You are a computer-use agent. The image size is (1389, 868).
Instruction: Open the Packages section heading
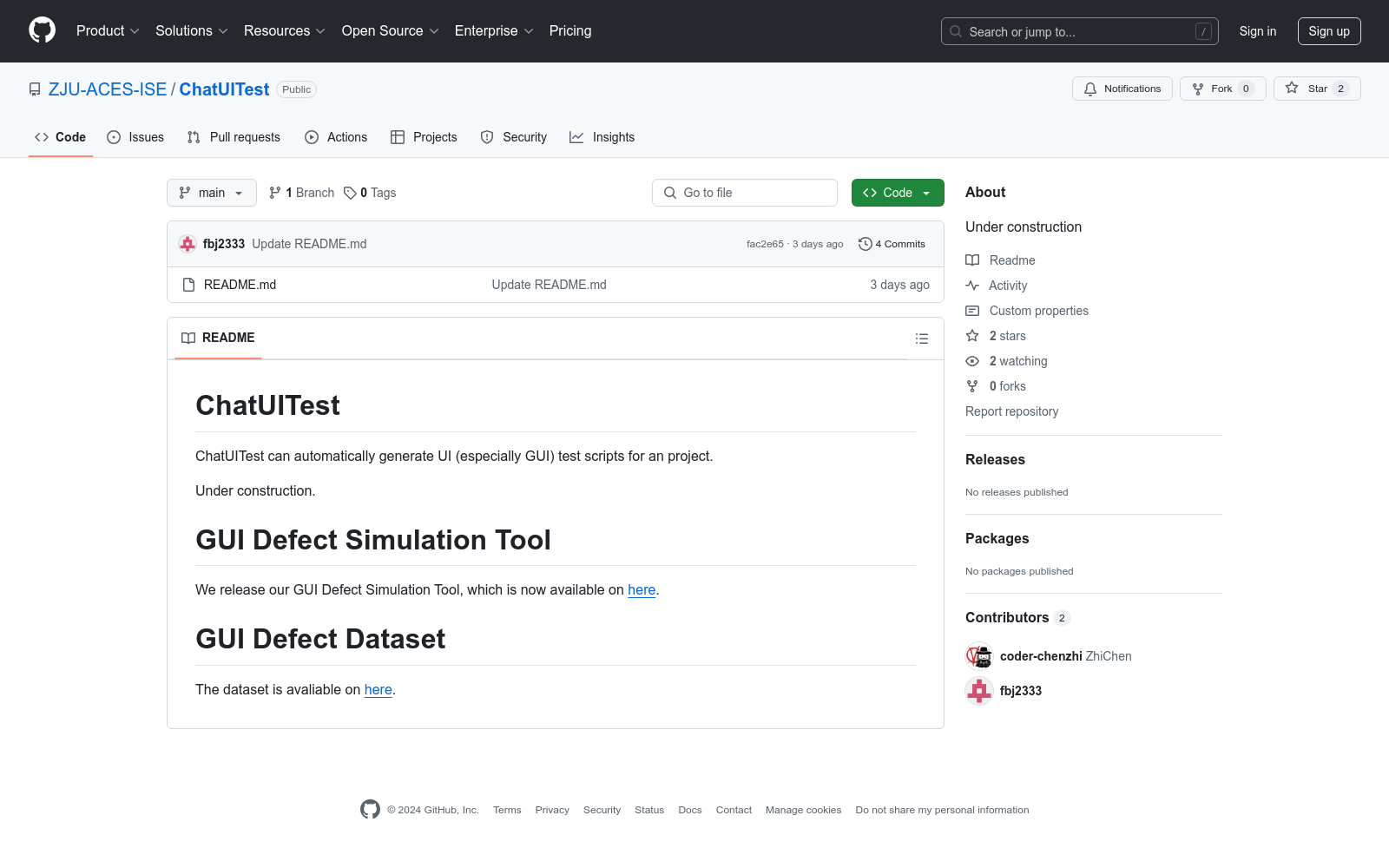[997, 539]
